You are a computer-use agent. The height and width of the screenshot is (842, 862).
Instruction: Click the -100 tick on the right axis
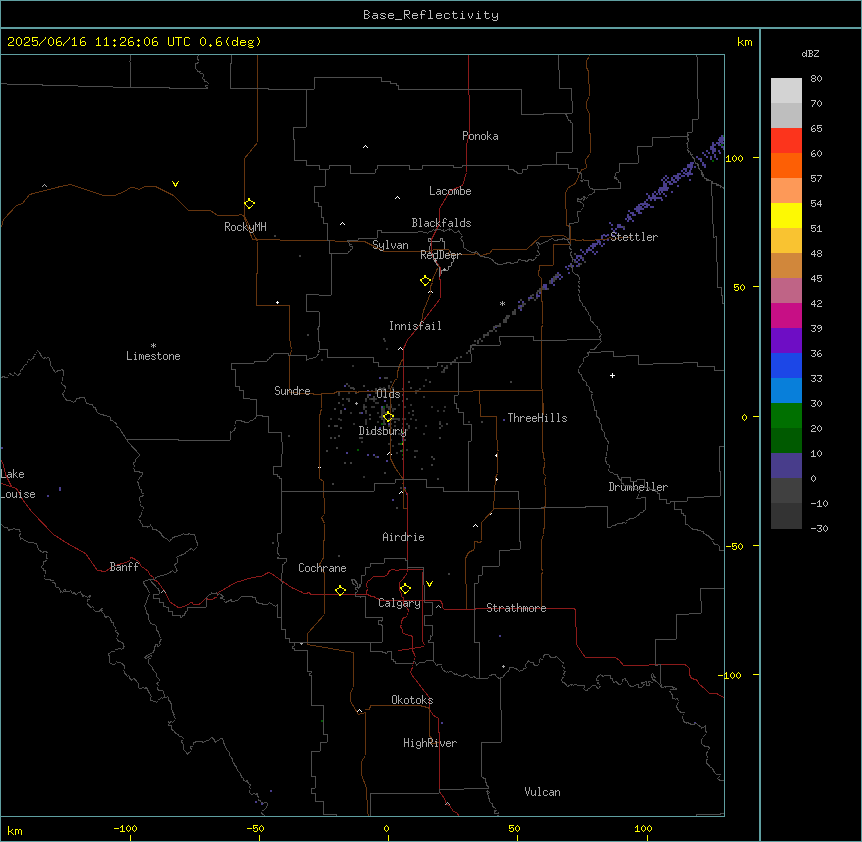coord(731,675)
